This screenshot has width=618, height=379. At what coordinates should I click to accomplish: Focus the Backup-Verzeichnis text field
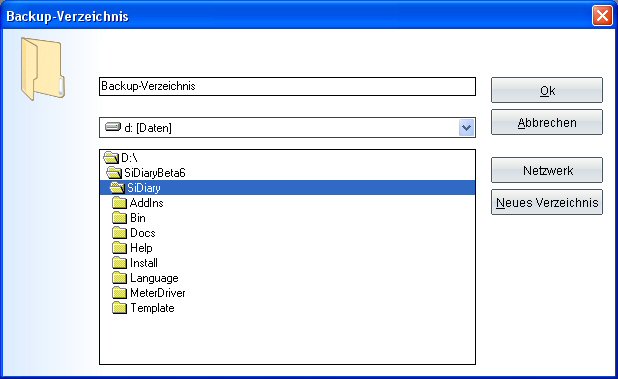click(287, 86)
